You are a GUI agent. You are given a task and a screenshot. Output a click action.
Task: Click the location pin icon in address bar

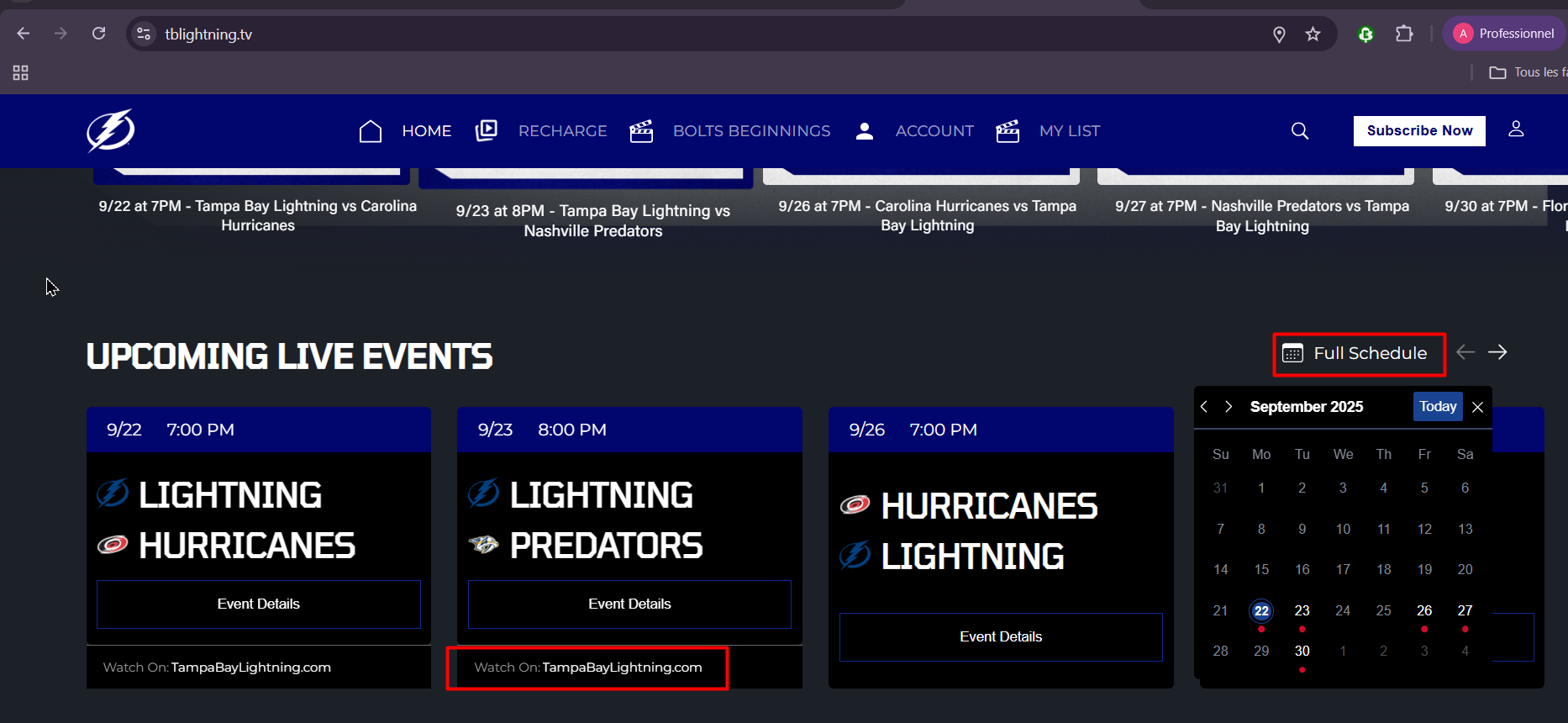pyautogui.click(x=1279, y=34)
